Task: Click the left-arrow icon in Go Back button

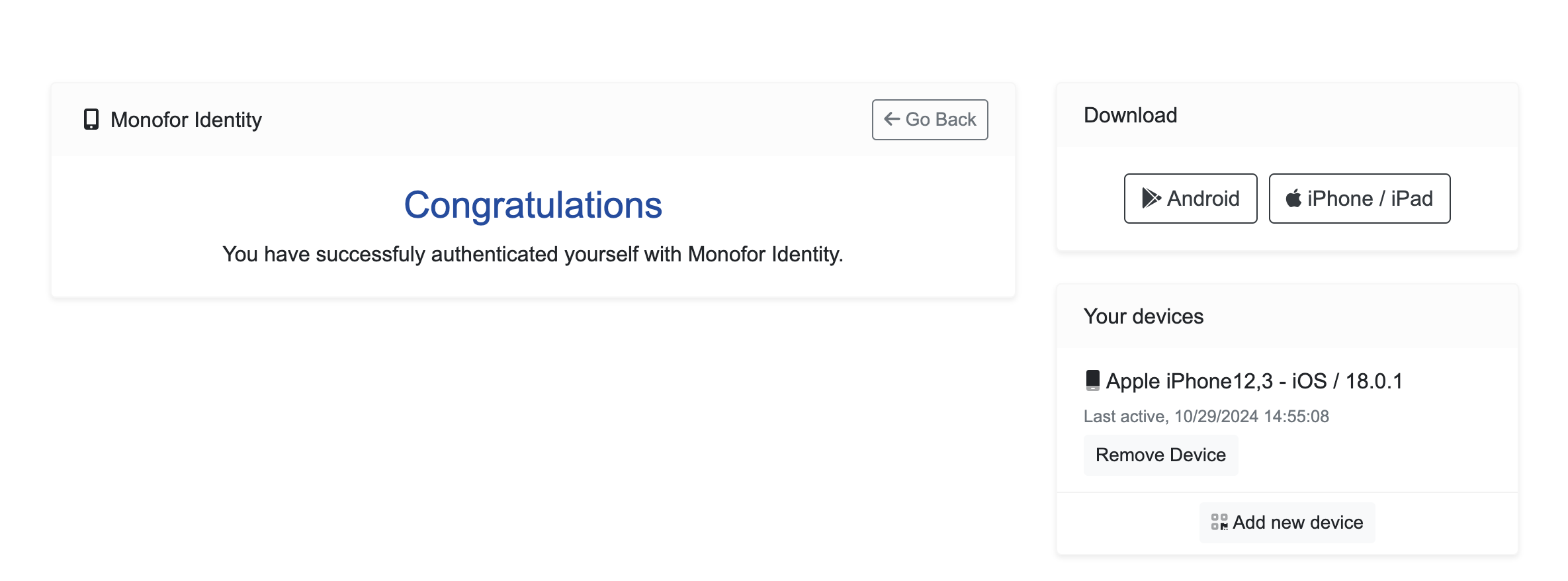Action: [891, 119]
